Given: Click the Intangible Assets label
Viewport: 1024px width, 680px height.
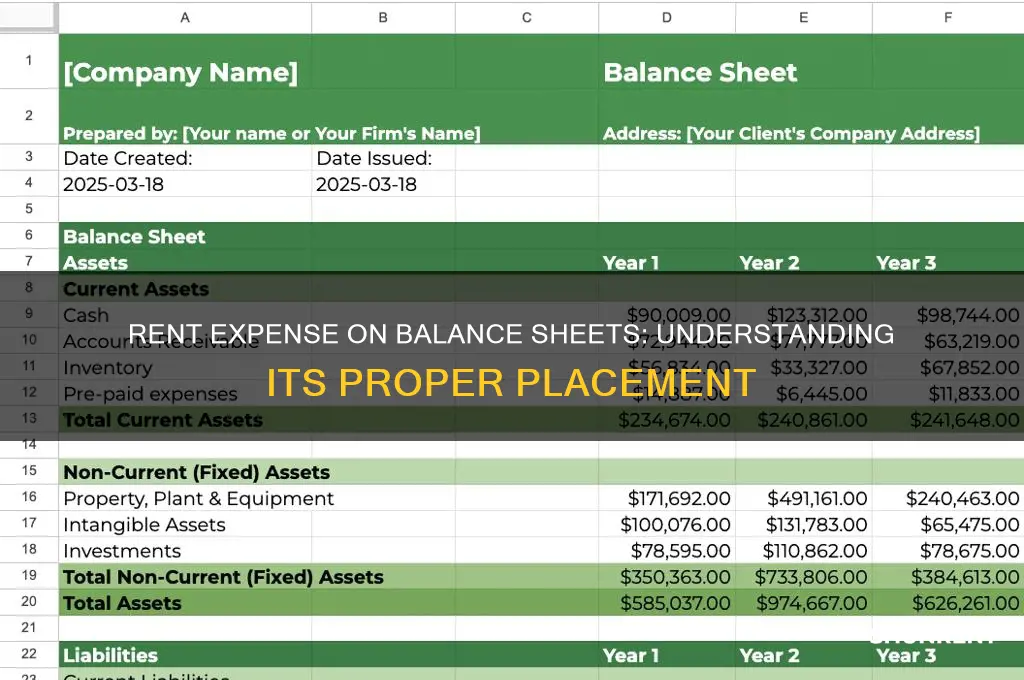Looking at the screenshot, I should [x=144, y=524].
